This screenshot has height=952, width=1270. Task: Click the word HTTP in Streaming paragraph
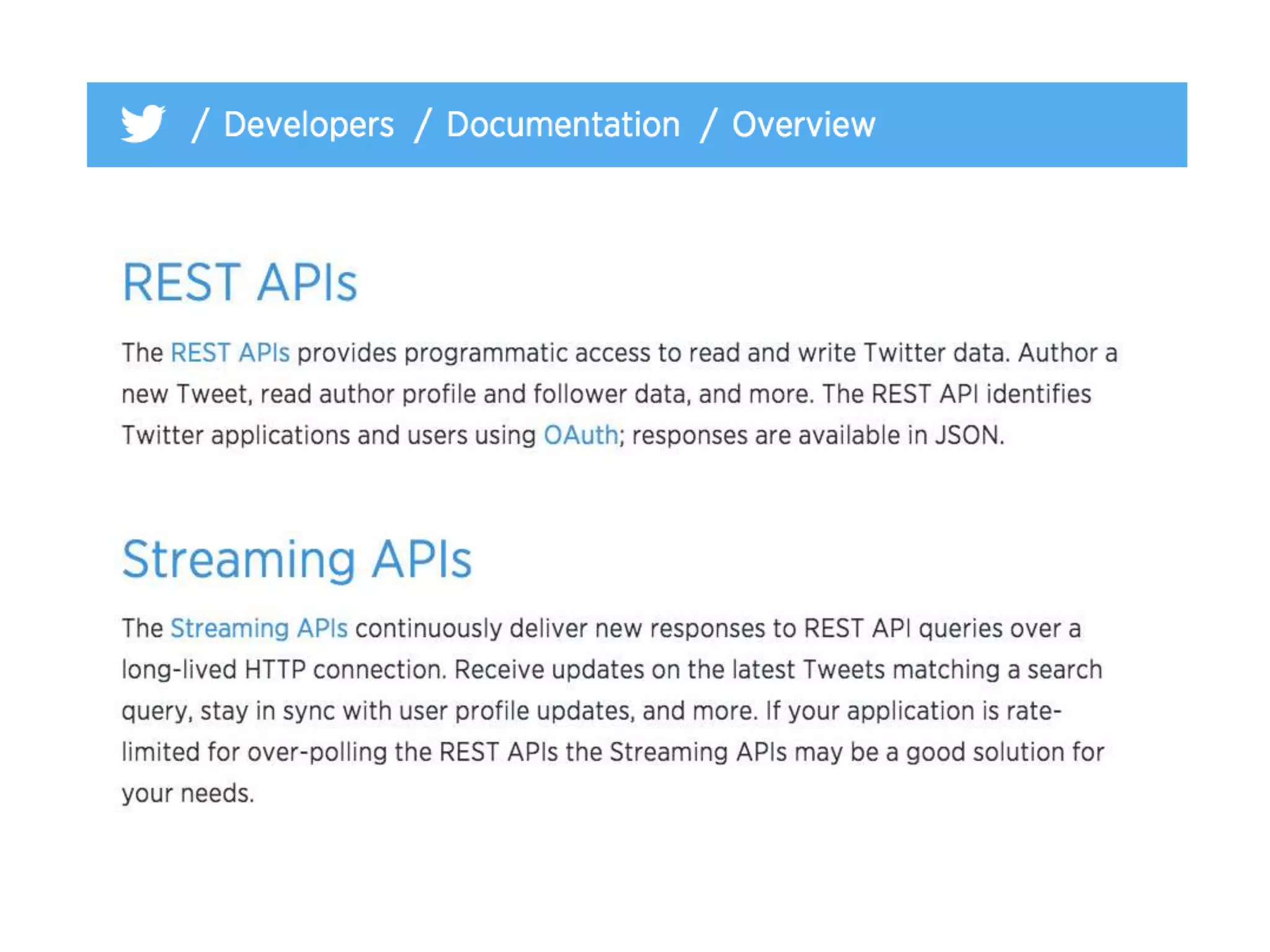(275, 670)
